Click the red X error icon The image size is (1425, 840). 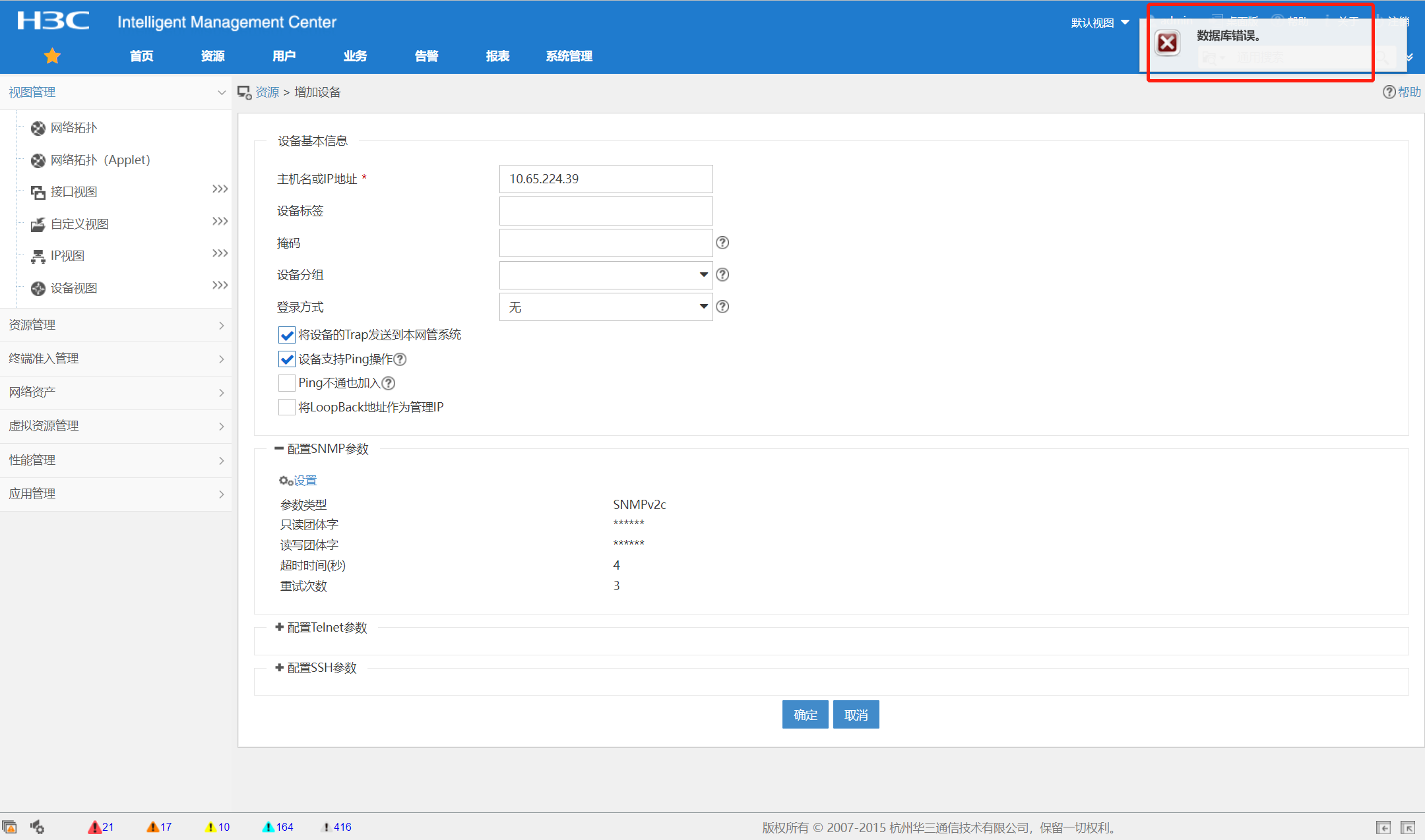tap(1167, 44)
